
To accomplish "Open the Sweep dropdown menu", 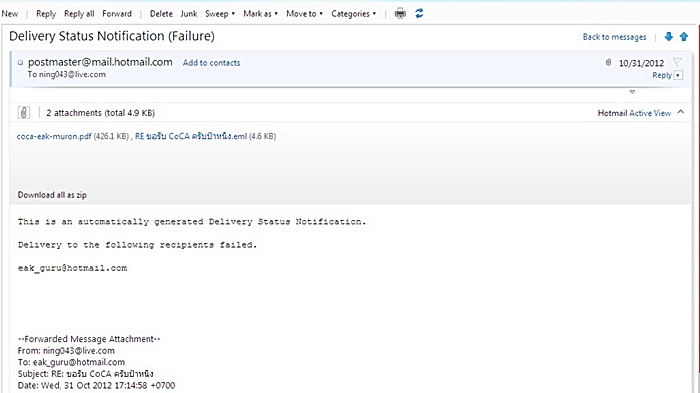I will [x=220, y=14].
